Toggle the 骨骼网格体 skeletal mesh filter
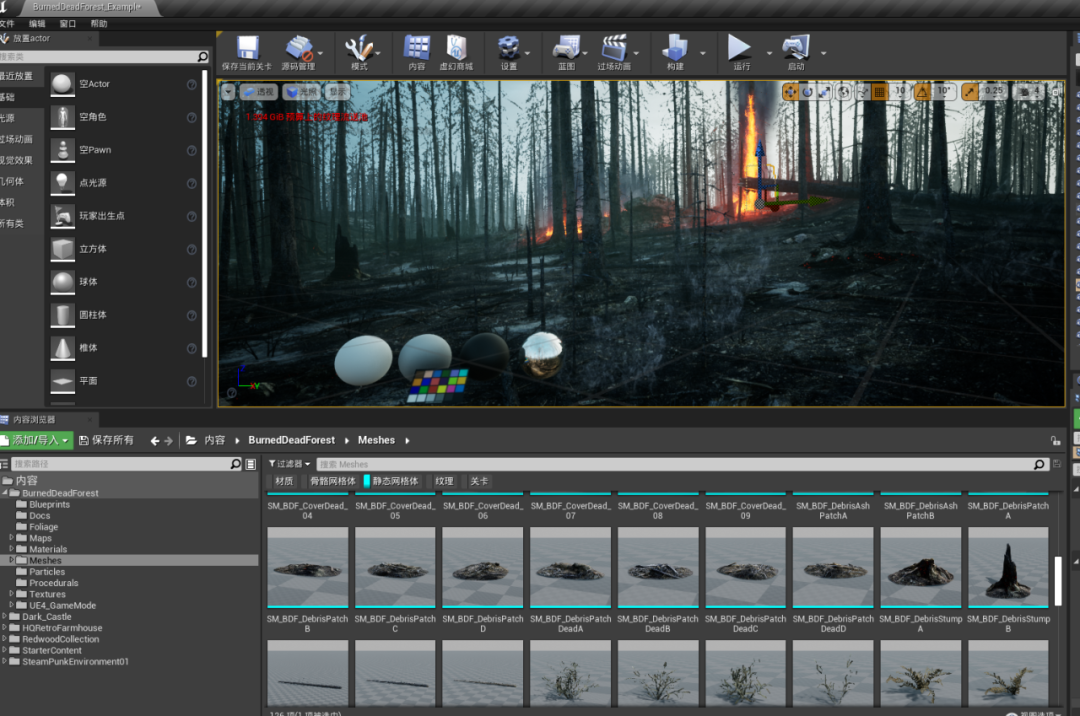Image resolution: width=1080 pixels, height=716 pixels. point(331,481)
